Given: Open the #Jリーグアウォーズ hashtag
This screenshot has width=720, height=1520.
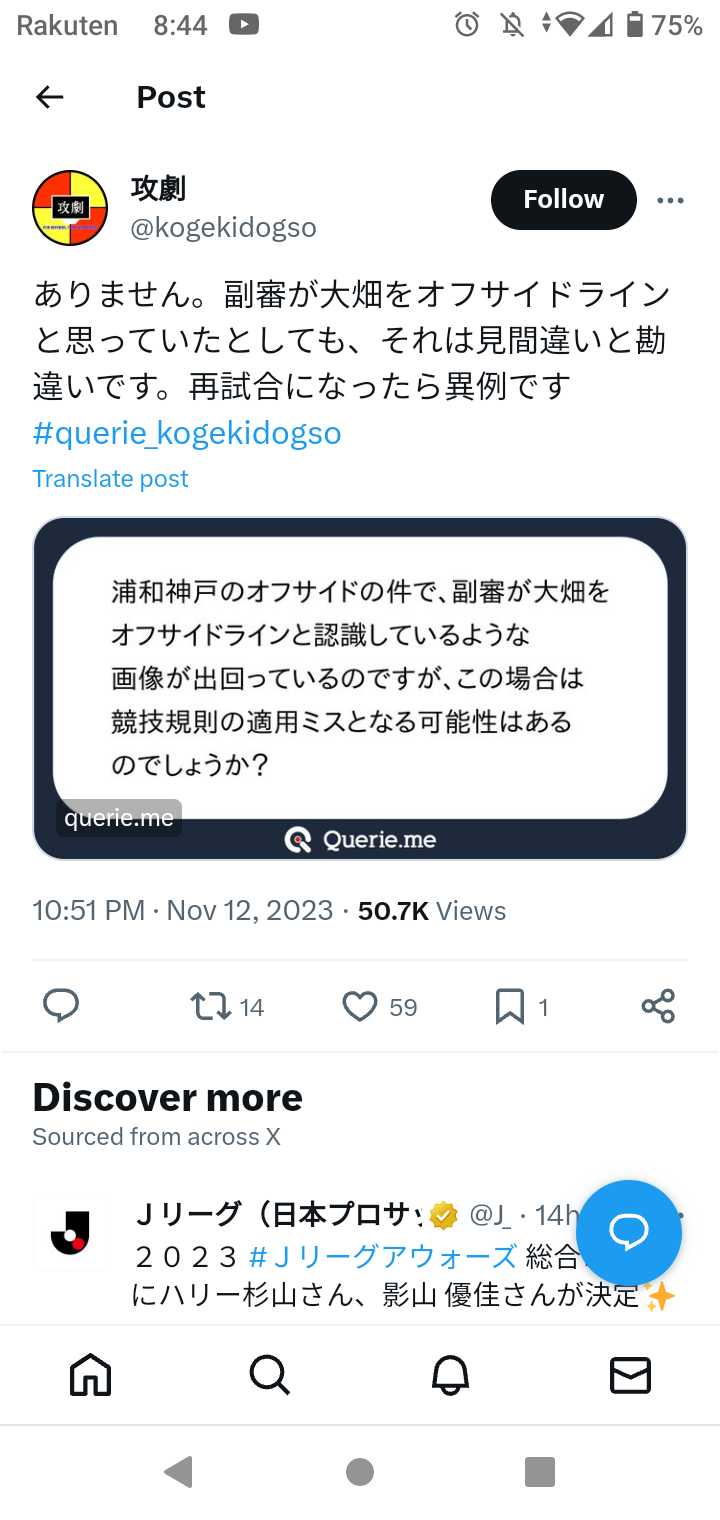Looking at the screenshot, I should tap(383, 1256).
